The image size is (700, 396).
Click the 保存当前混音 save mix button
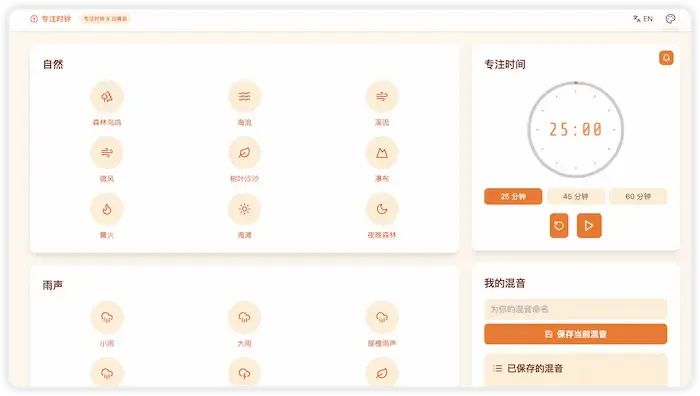click(575, 334)
